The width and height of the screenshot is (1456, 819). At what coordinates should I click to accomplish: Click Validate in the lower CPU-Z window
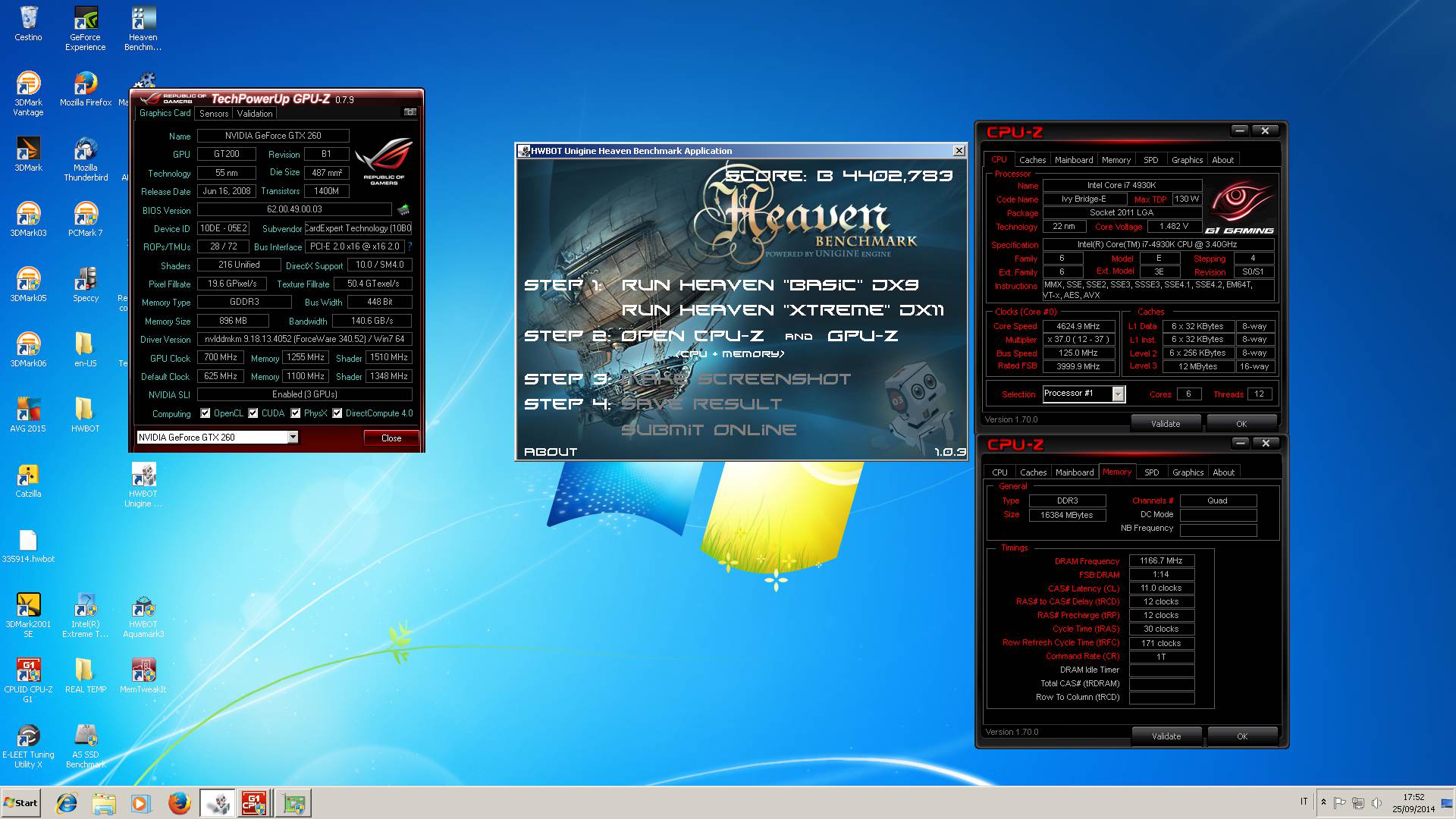[1166, 736]
